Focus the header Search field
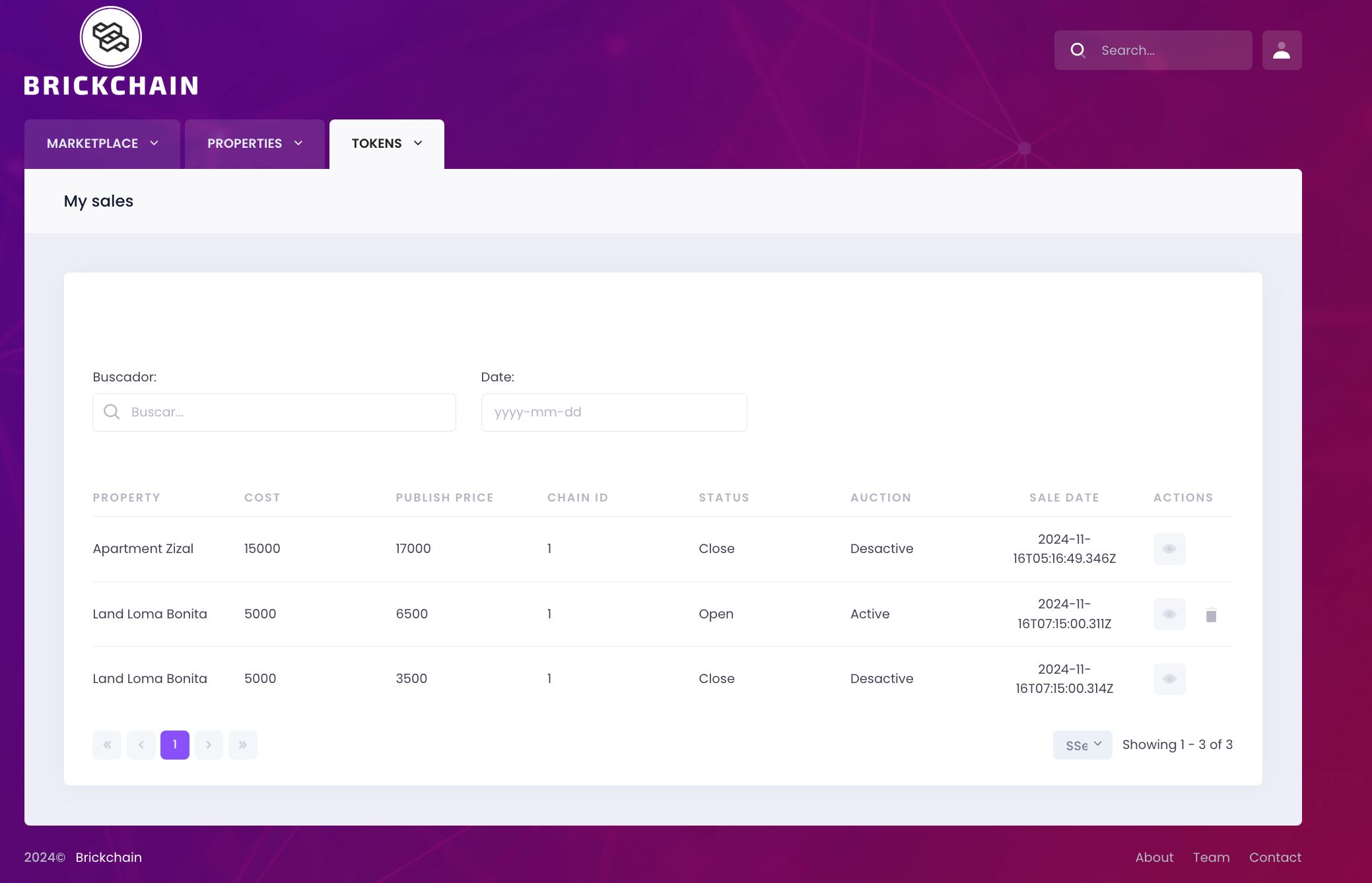 (x=1153, y=50)
